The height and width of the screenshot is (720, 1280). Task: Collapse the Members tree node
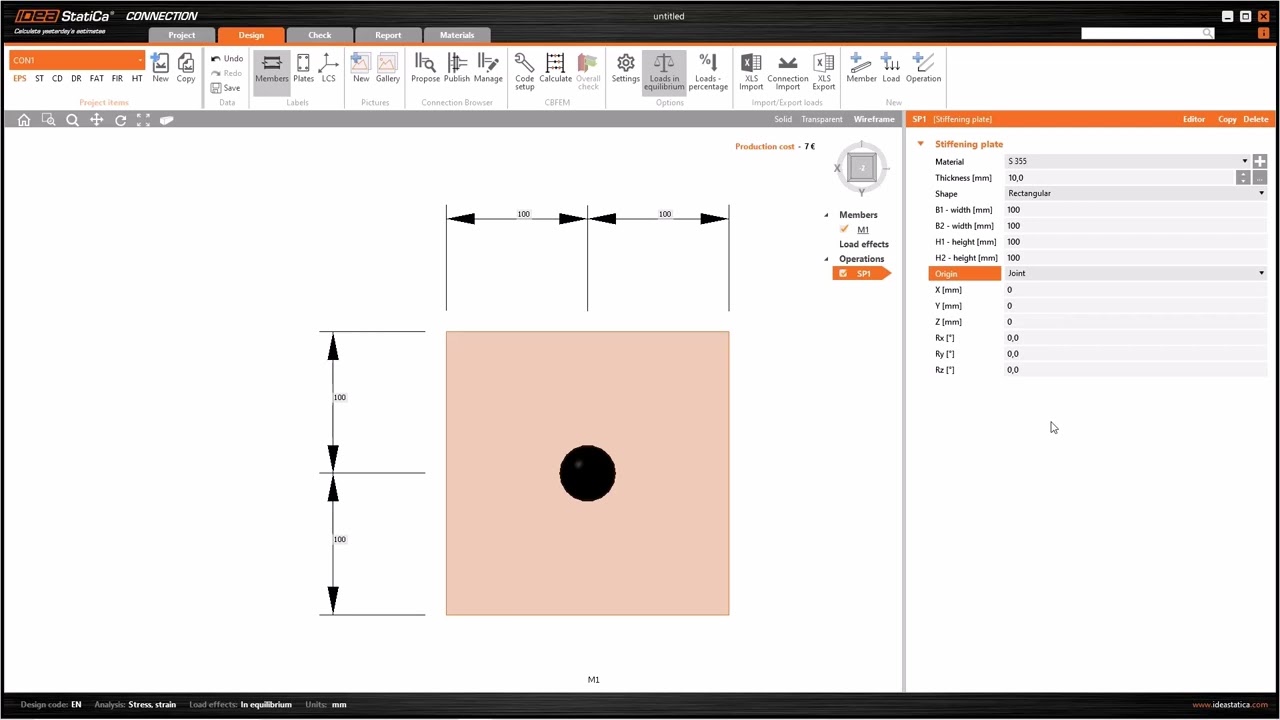coord(826,215)
